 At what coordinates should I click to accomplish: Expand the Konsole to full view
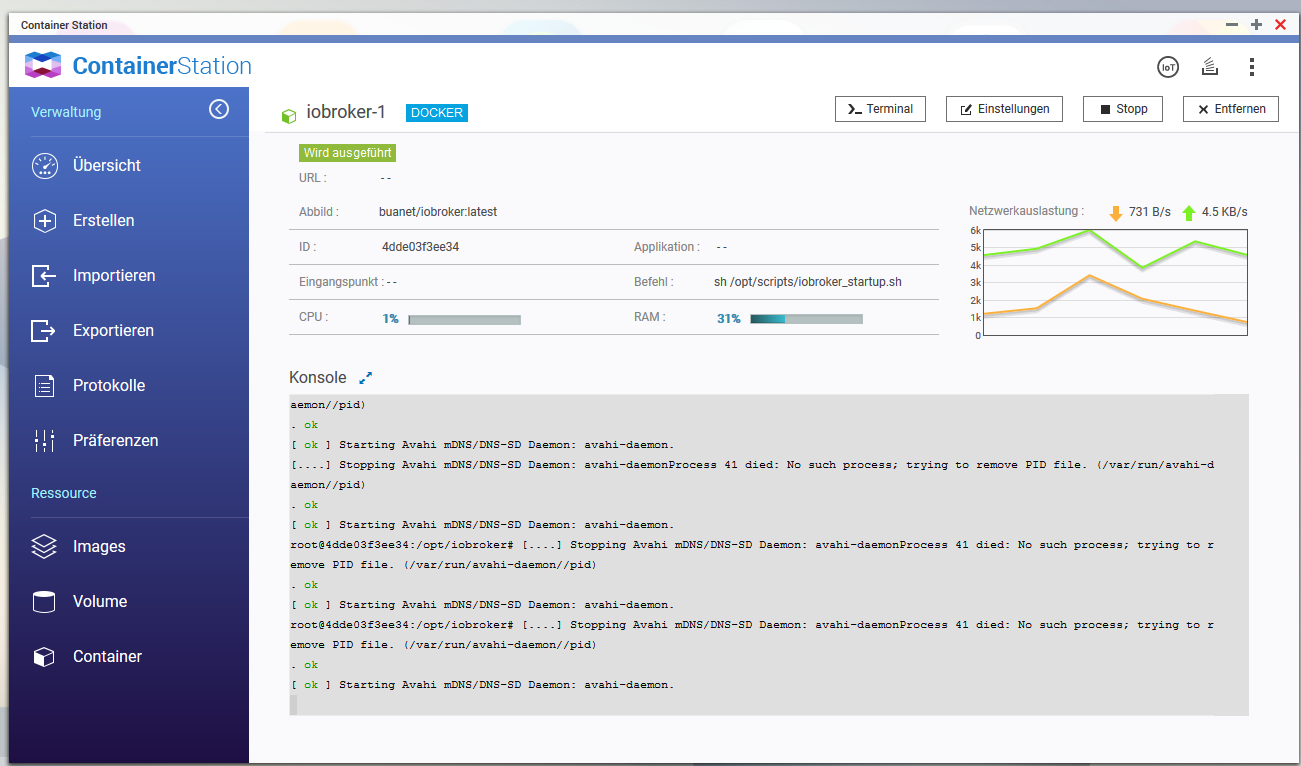click(366, 378)
